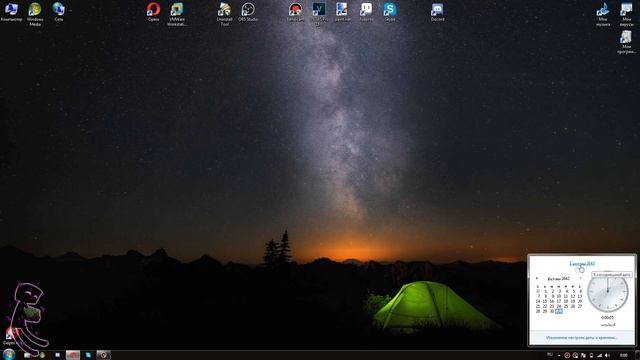Launch Opera from the desktop
The image size is (640, 360).
(x=153, y=11)
